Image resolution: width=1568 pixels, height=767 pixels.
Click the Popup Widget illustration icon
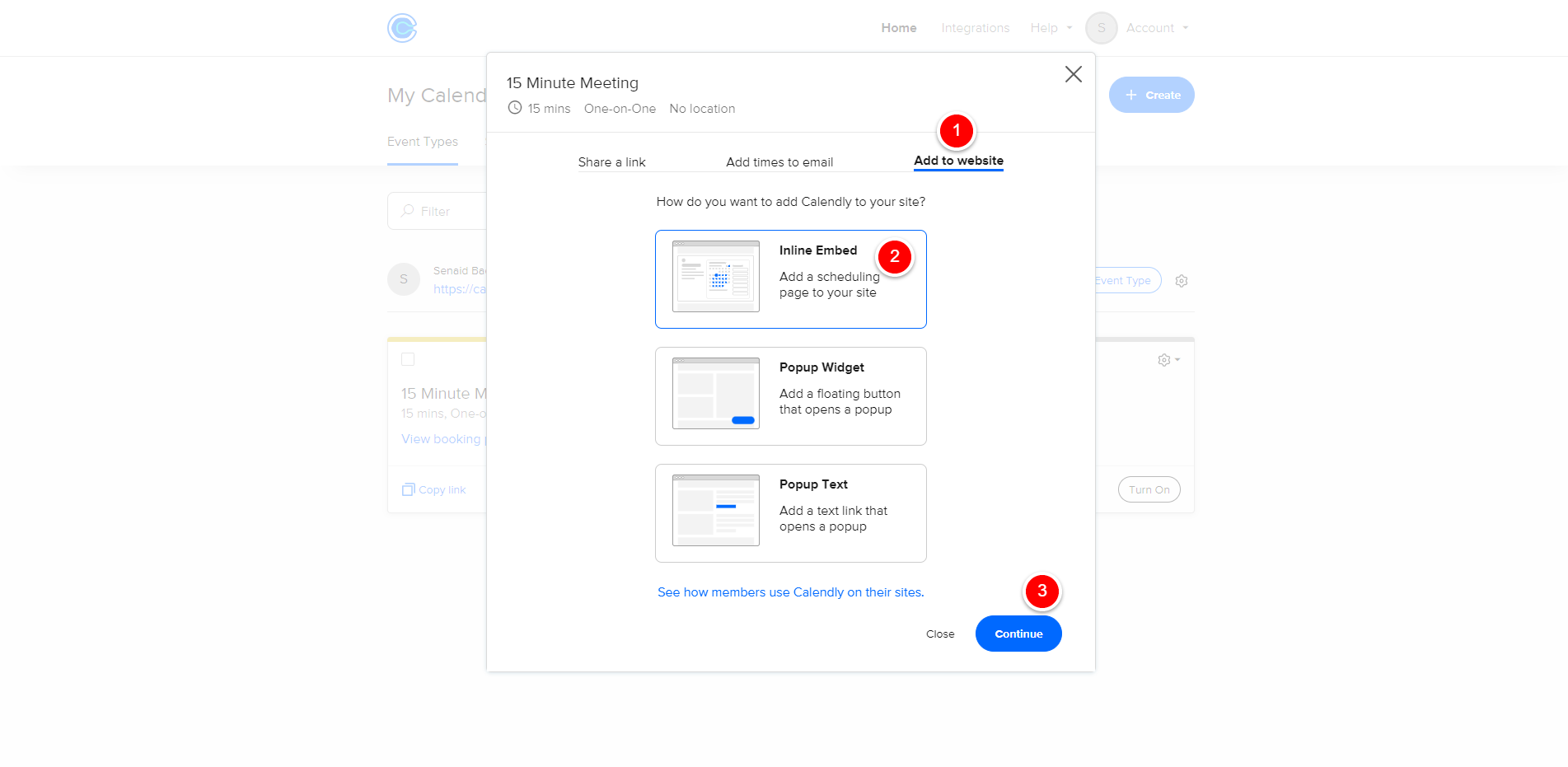(x=715, y=394)
